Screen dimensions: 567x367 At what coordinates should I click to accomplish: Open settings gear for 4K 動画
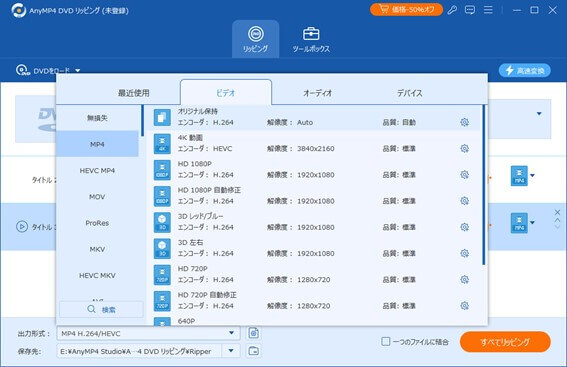tap(465, 148)
